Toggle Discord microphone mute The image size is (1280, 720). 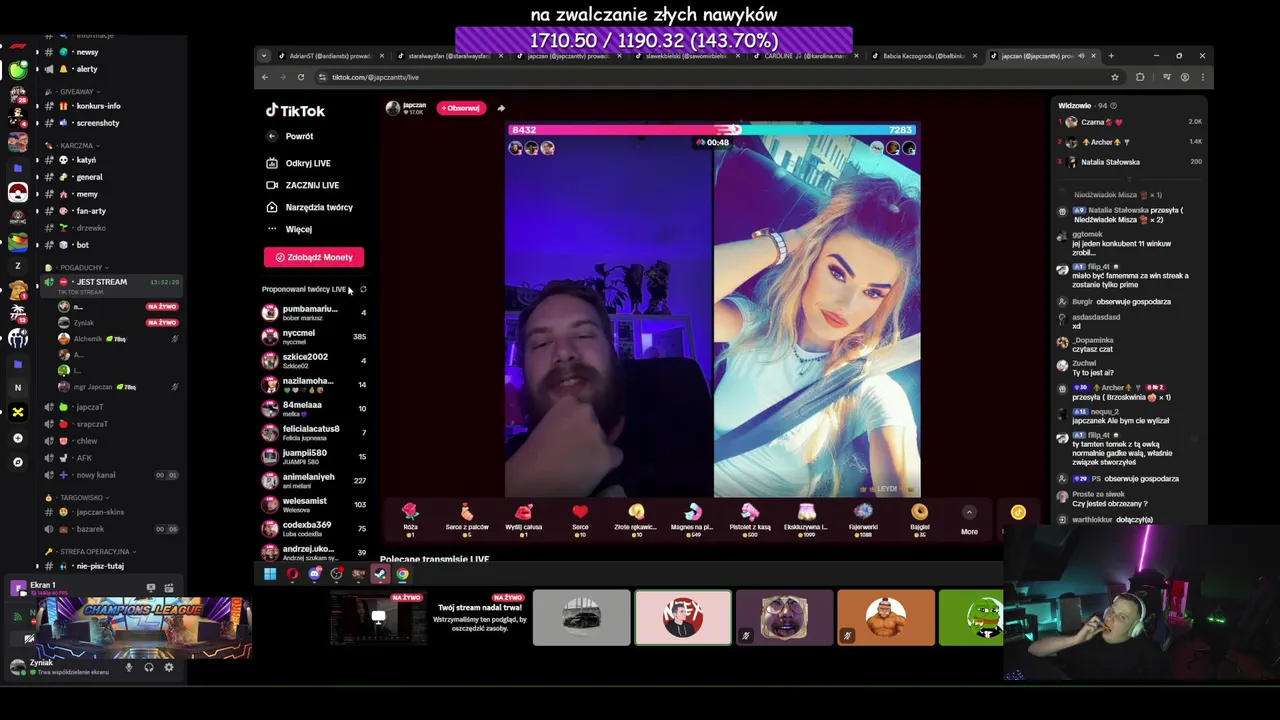point(128,667)
